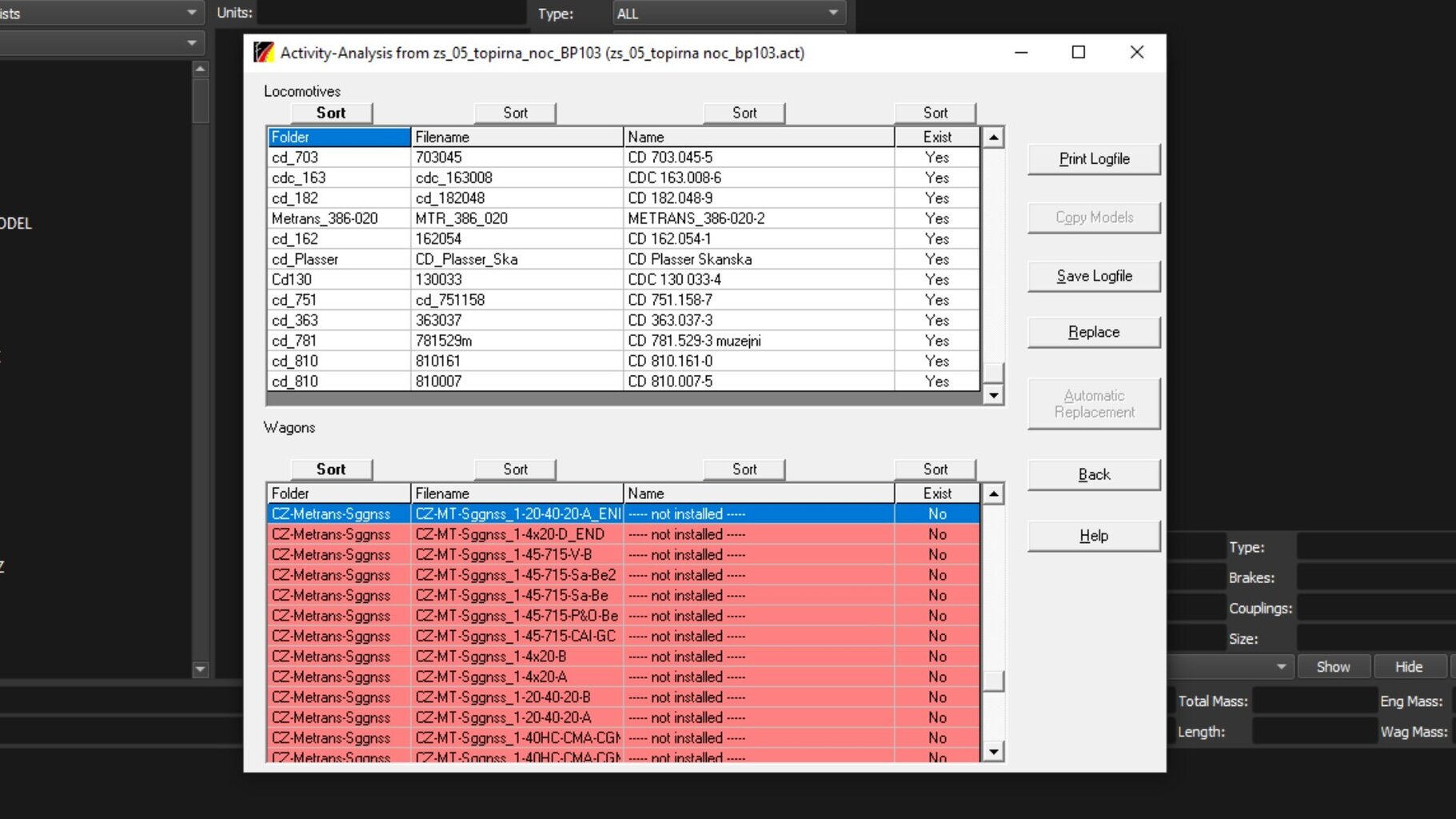Sort Locomotives by Folder column
The height and width of the screenshot is (819, 1456).
331,113
